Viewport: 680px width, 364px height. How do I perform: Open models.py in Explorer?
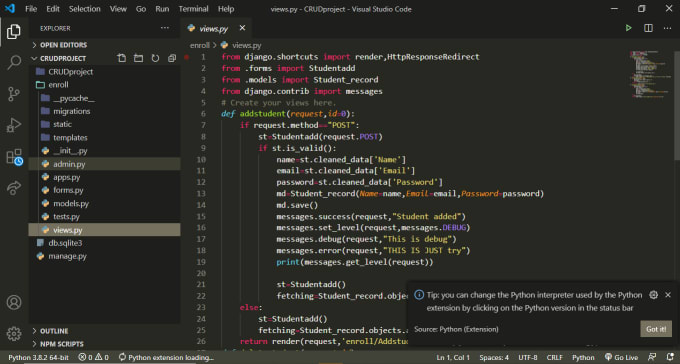tap(105, 203)
